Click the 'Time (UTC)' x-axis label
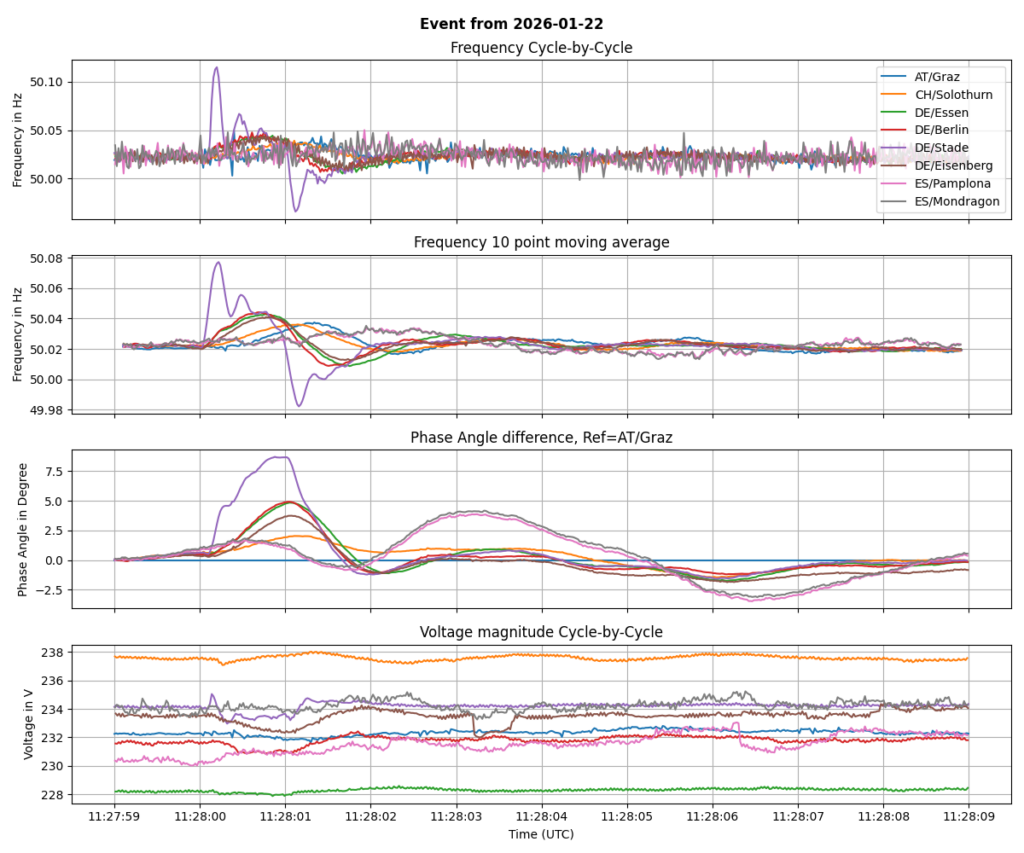 coord(541,833)
